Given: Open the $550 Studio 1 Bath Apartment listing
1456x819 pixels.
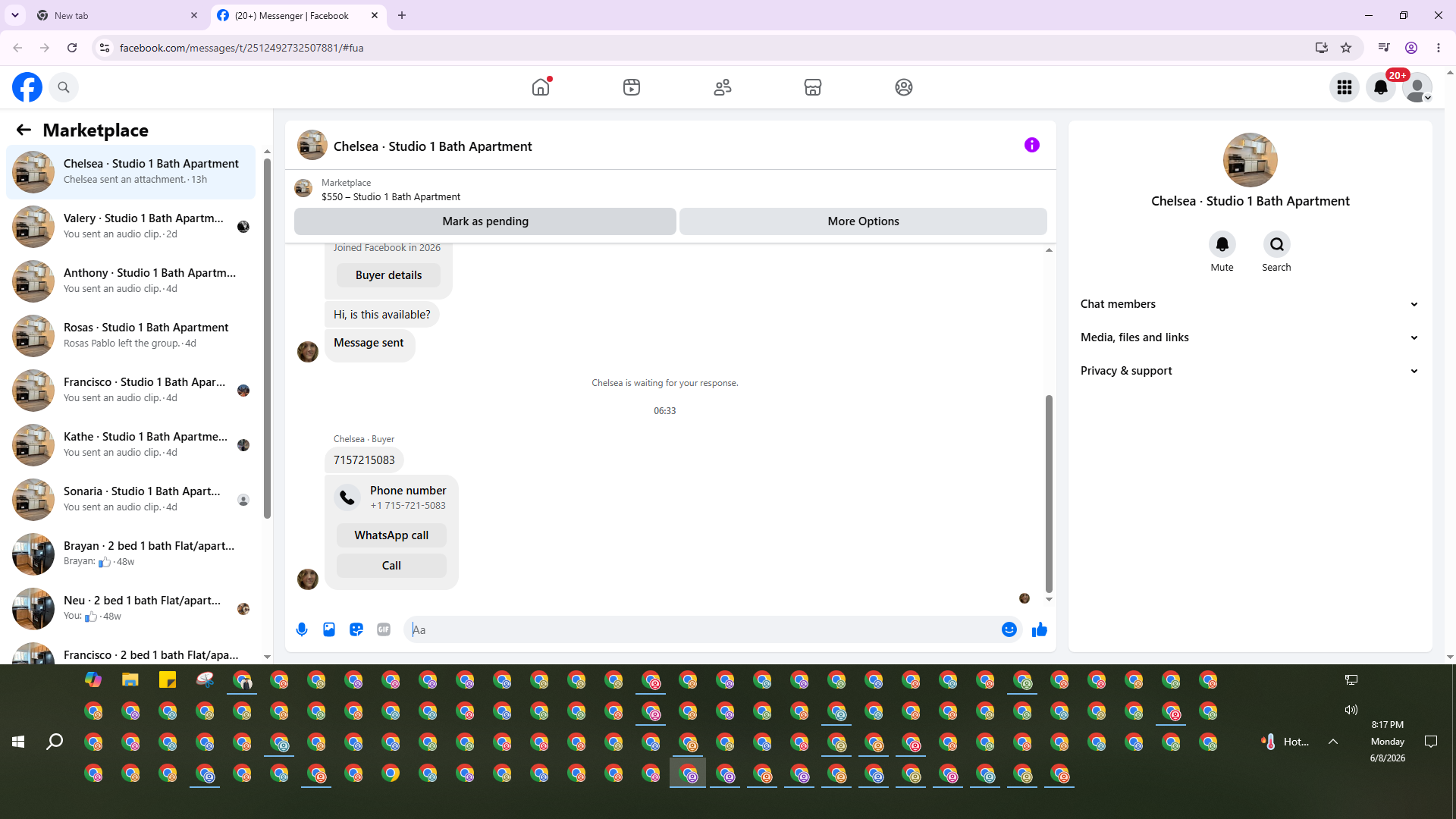Looking at the screenshot, I should pos(391,196).
